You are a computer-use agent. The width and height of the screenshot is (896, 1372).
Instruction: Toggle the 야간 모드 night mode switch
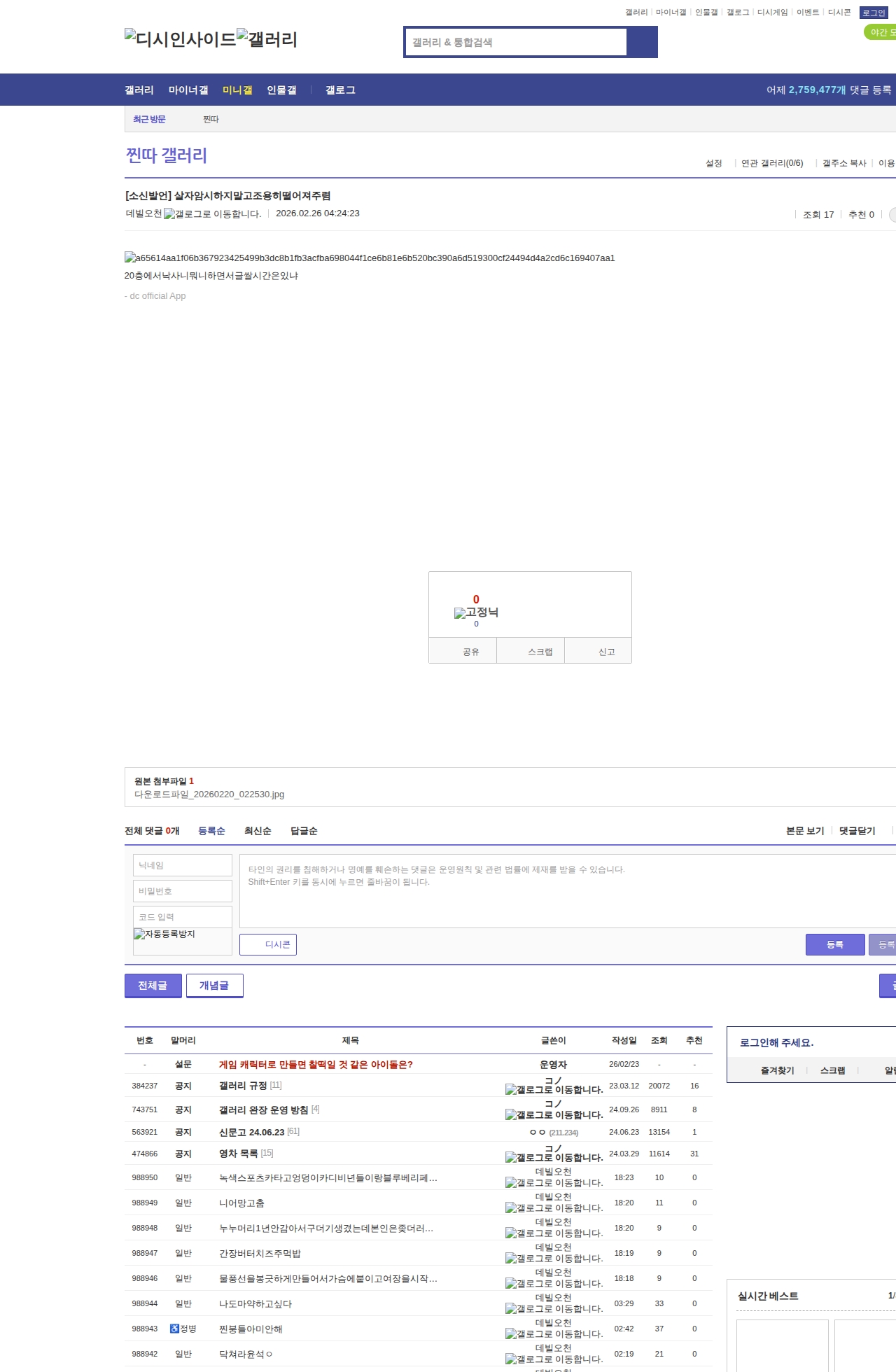[x=881, y=32]
